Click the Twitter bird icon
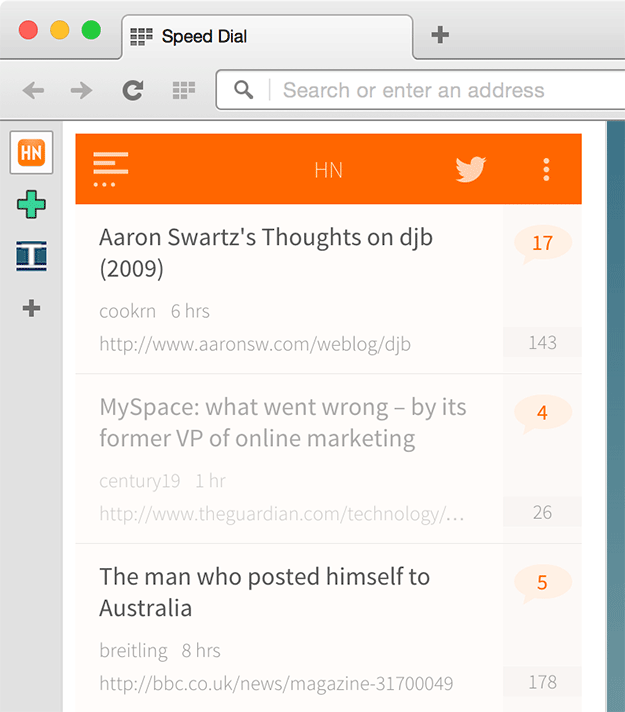The height and width of the screenshot is (712, 625). coord(470,169)
